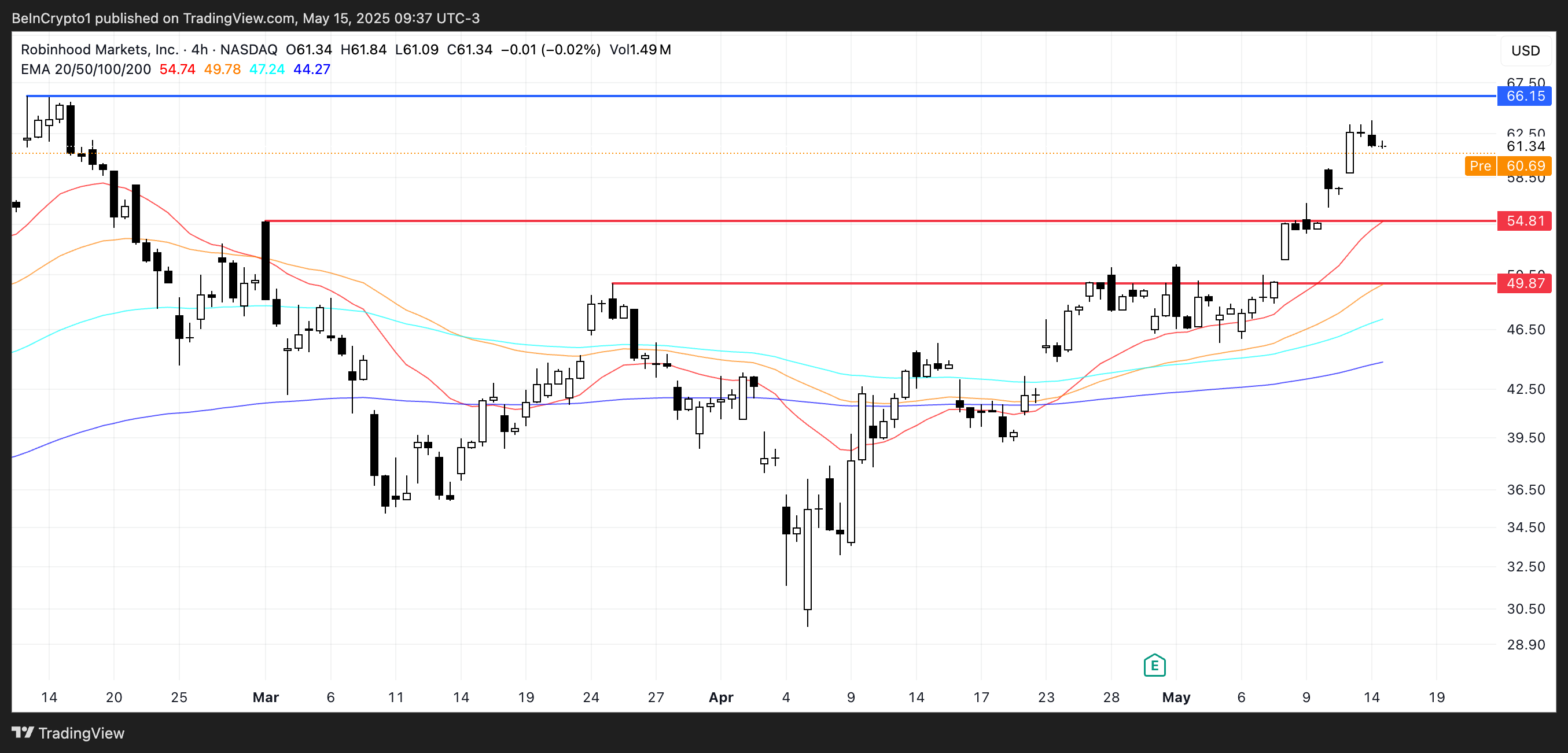Screen dimensions: 1568x753
Task: Click EMA value 44.27 in blue
Action: coord(312,69)
